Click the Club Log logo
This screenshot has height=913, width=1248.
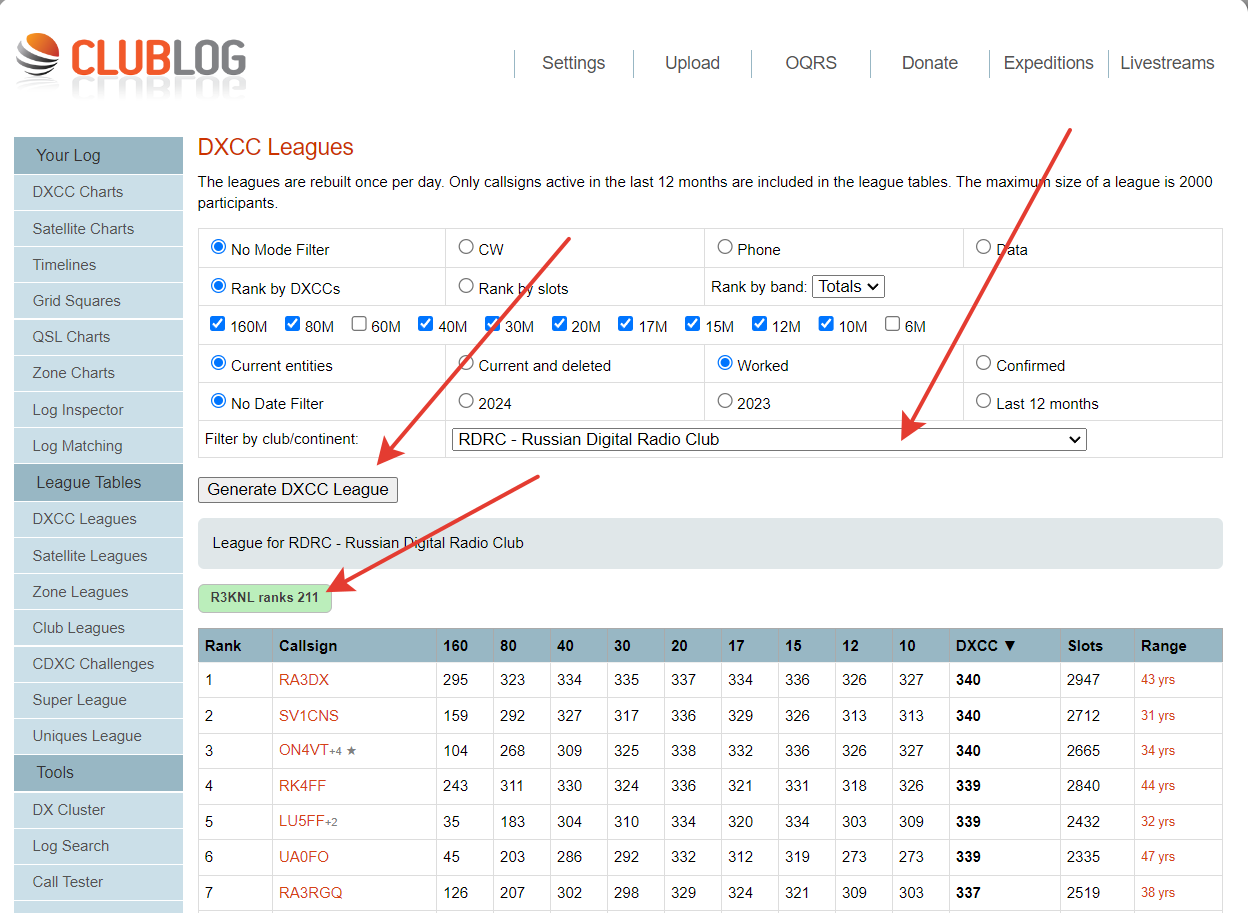coord(131,59)
